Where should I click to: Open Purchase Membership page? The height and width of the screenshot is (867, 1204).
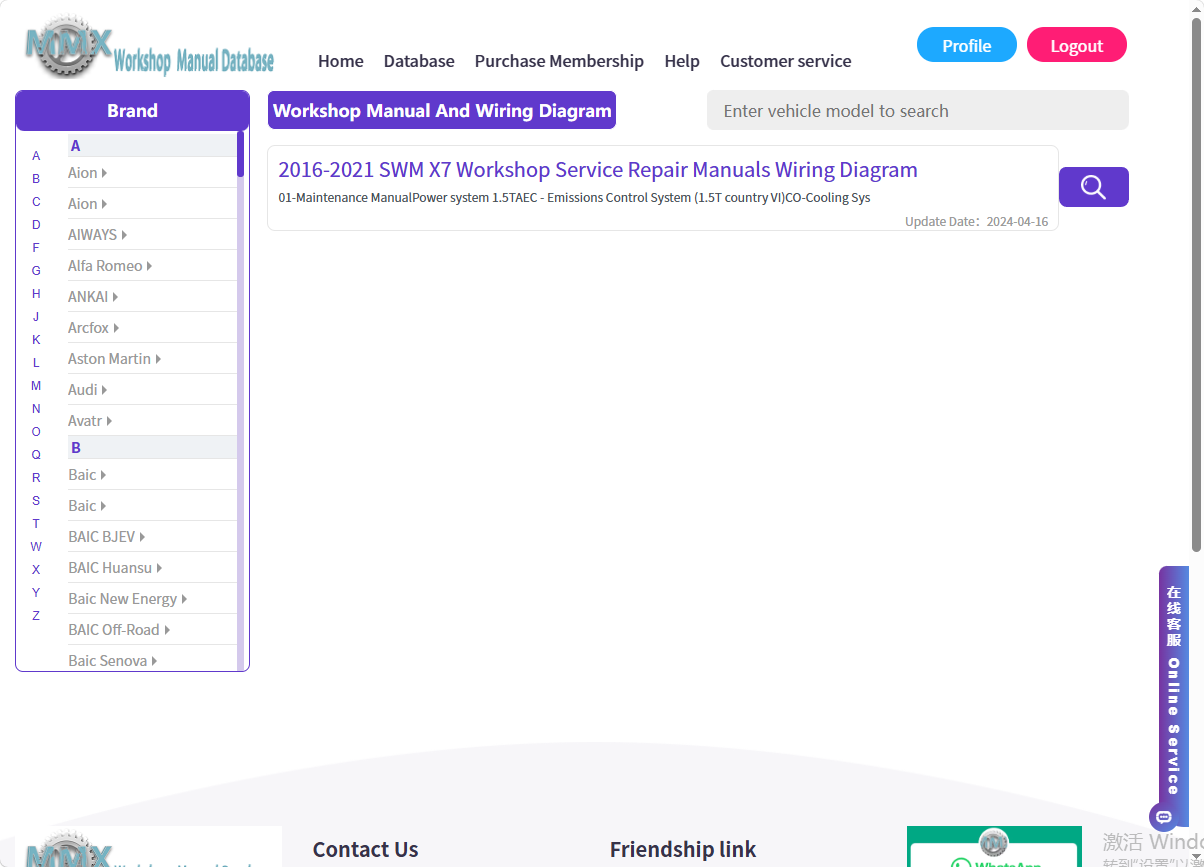[x=559, y=61]
